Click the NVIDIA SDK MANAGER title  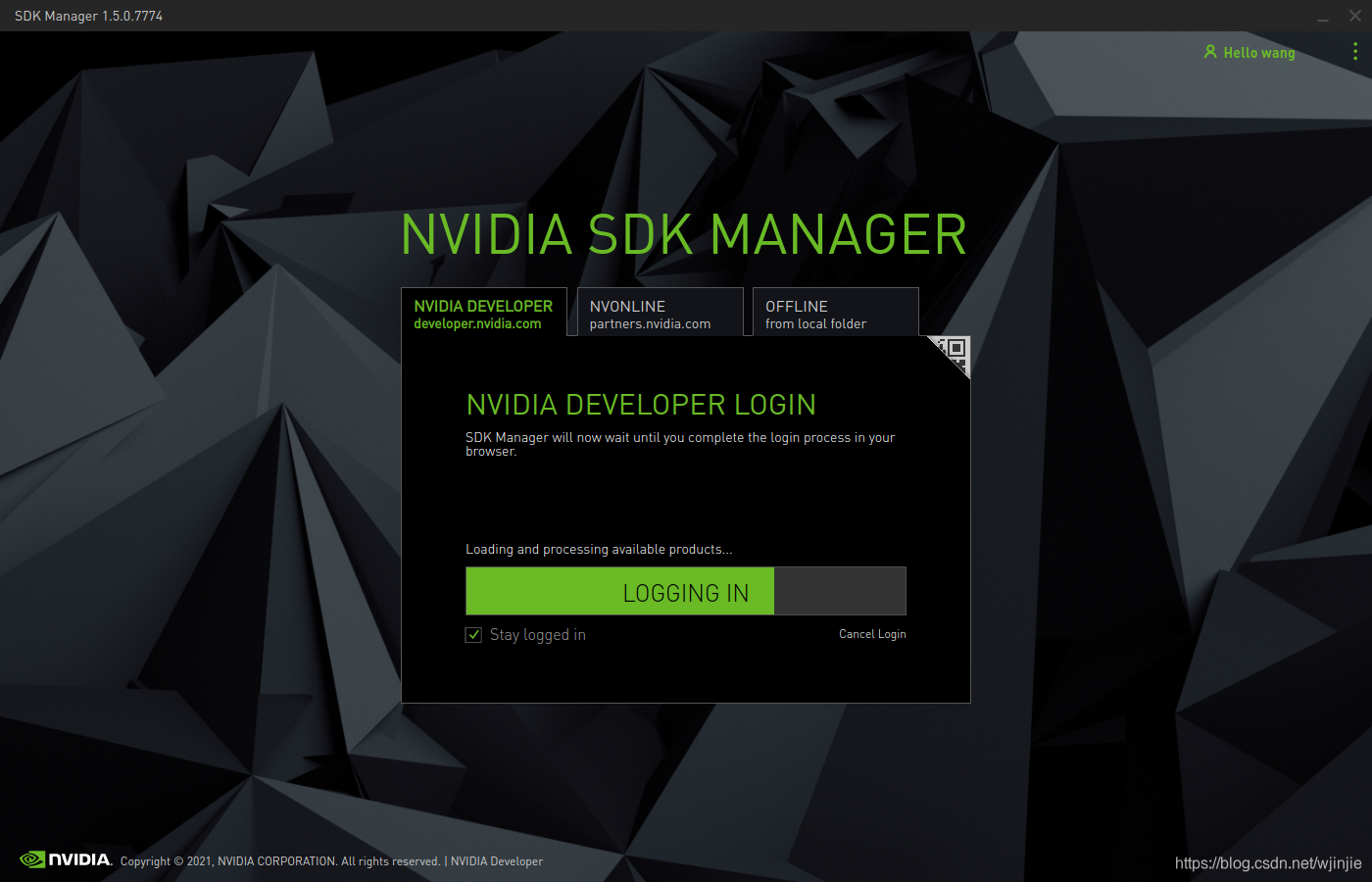tap(684, 235)
